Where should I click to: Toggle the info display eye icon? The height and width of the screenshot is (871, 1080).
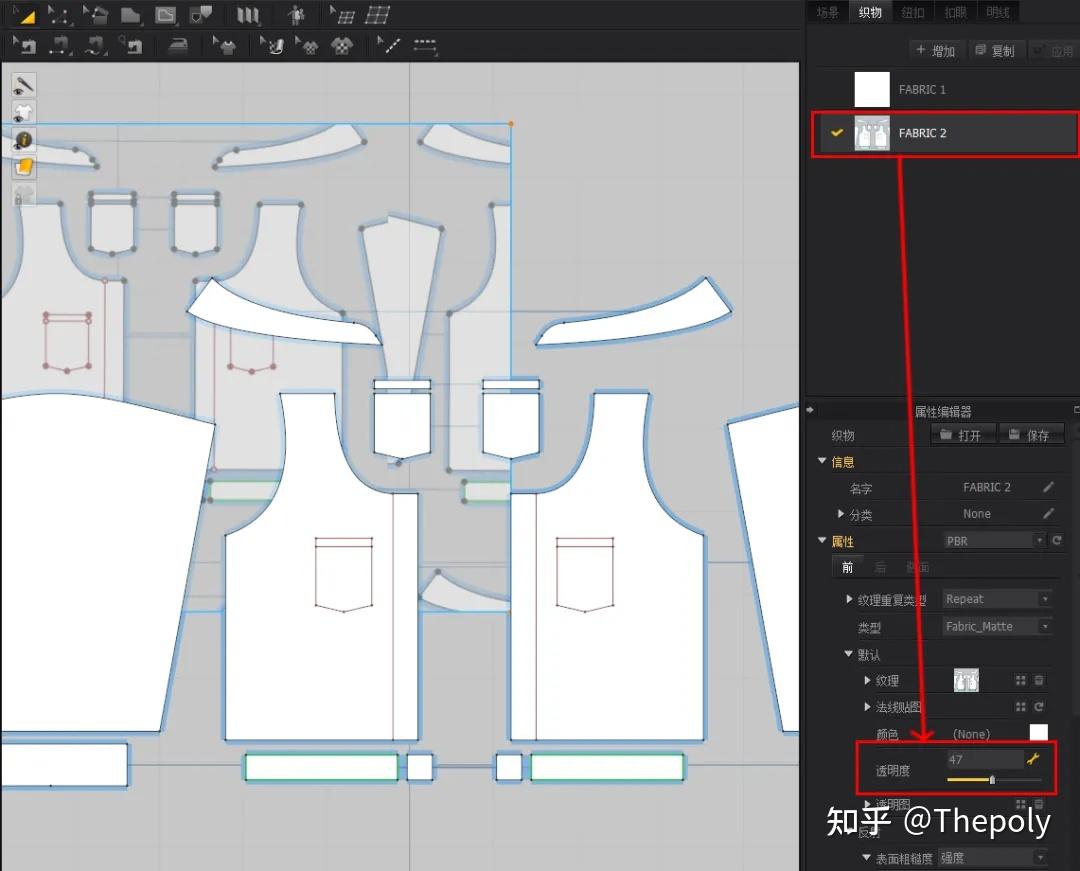[23, 140]
